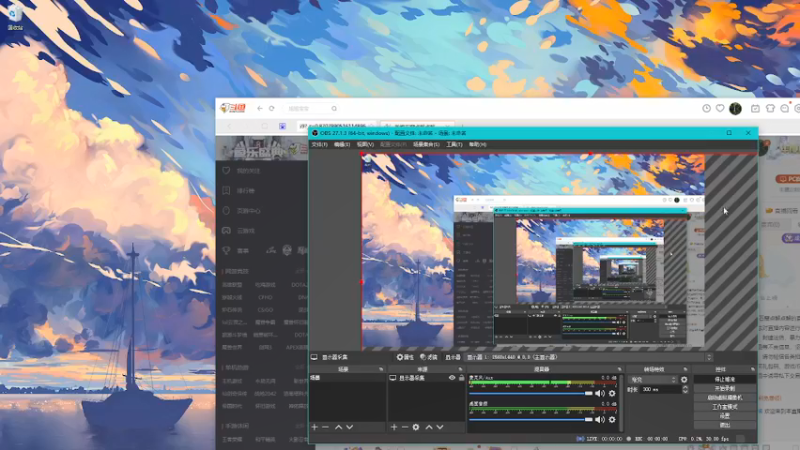Screen dimensions: 800x450
Task: Open the messages icon in Huya top bar
Action: point(785,108)
